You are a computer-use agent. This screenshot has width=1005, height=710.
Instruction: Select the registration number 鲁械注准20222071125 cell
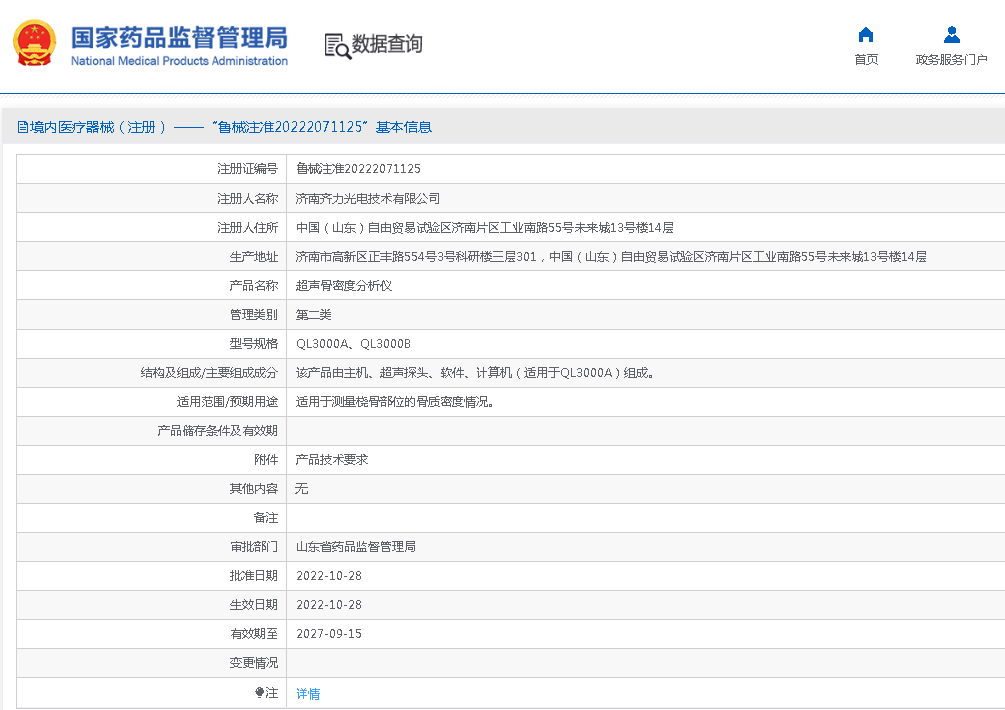358,169
